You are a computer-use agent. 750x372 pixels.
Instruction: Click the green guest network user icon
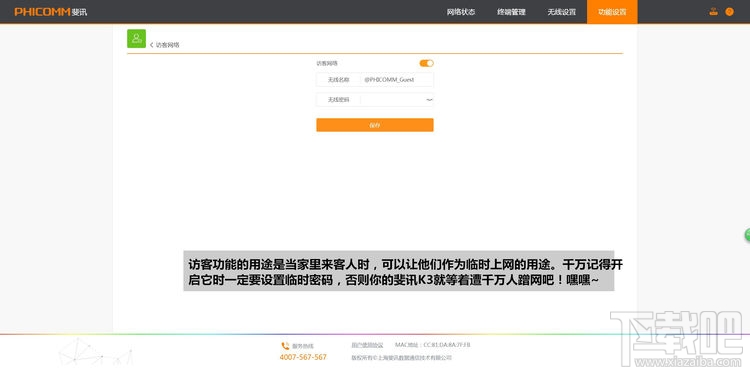pos(136,38)
